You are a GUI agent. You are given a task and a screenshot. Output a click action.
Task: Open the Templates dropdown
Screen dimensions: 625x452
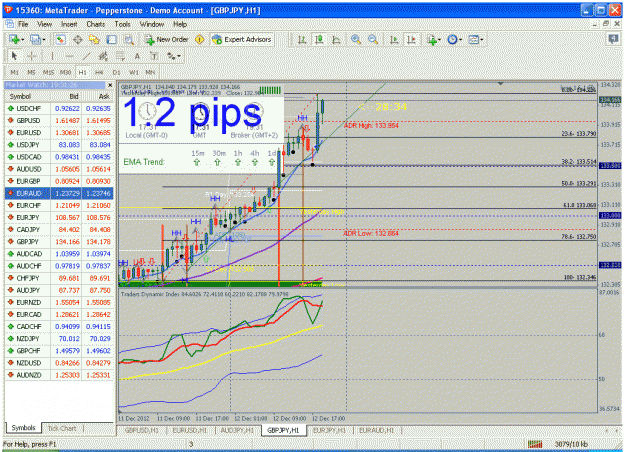coord(475,39)
